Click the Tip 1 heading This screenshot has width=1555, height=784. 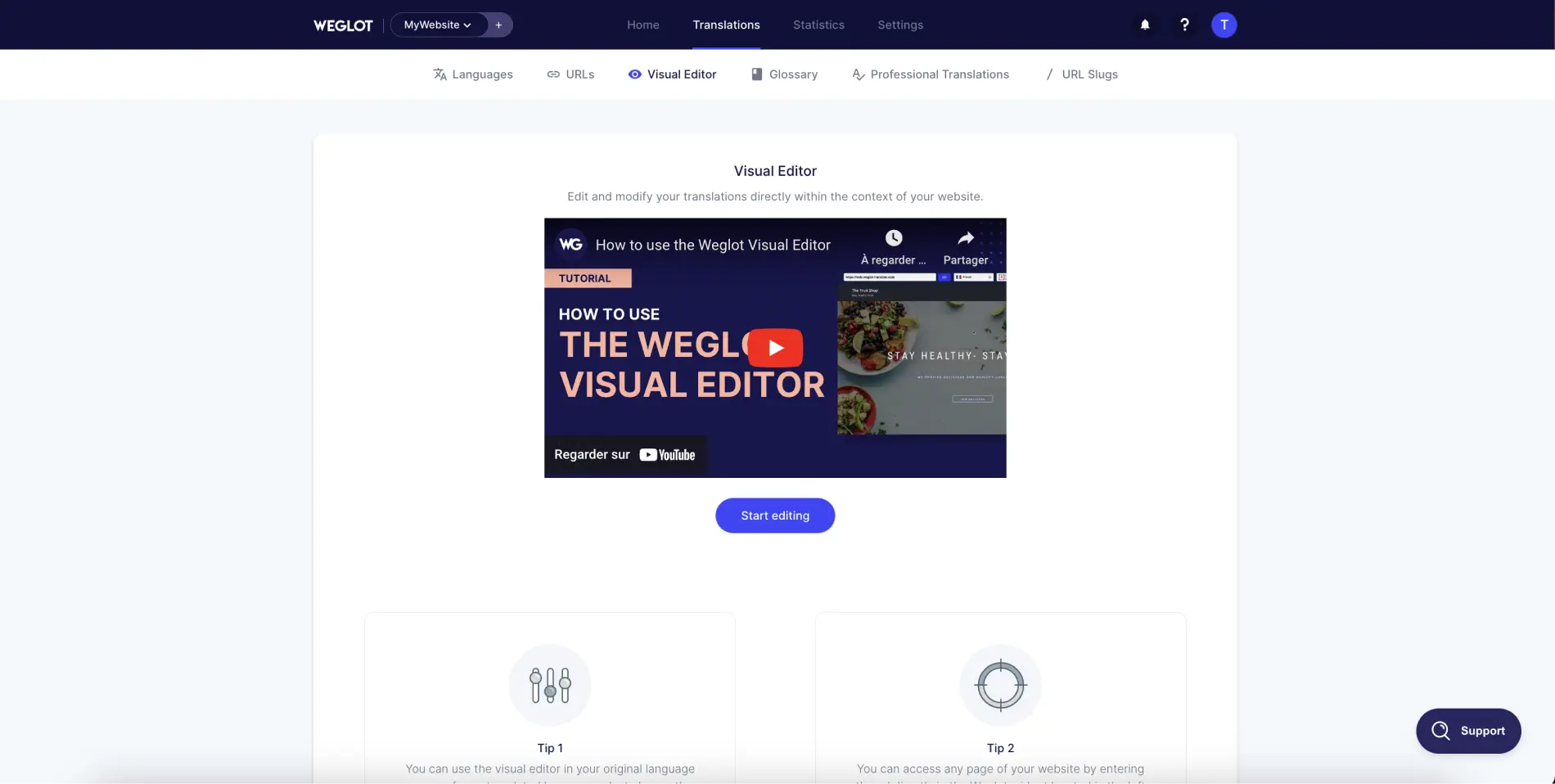tap(550, 748)
